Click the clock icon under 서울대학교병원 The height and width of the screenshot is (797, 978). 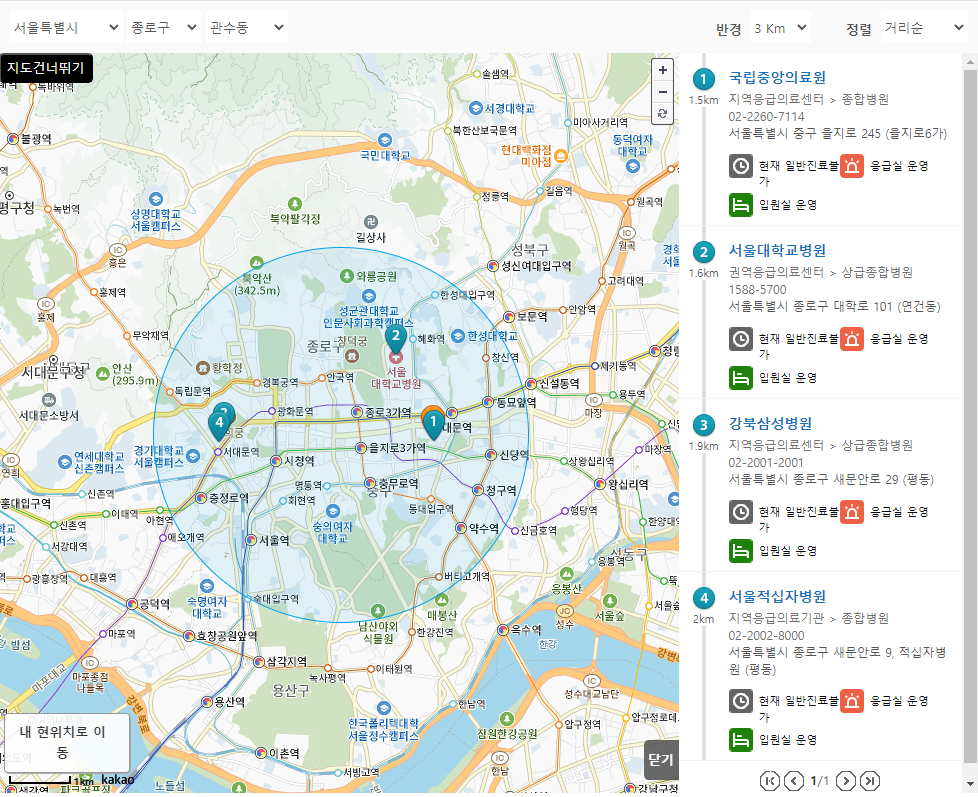click(x=740, y=339)
